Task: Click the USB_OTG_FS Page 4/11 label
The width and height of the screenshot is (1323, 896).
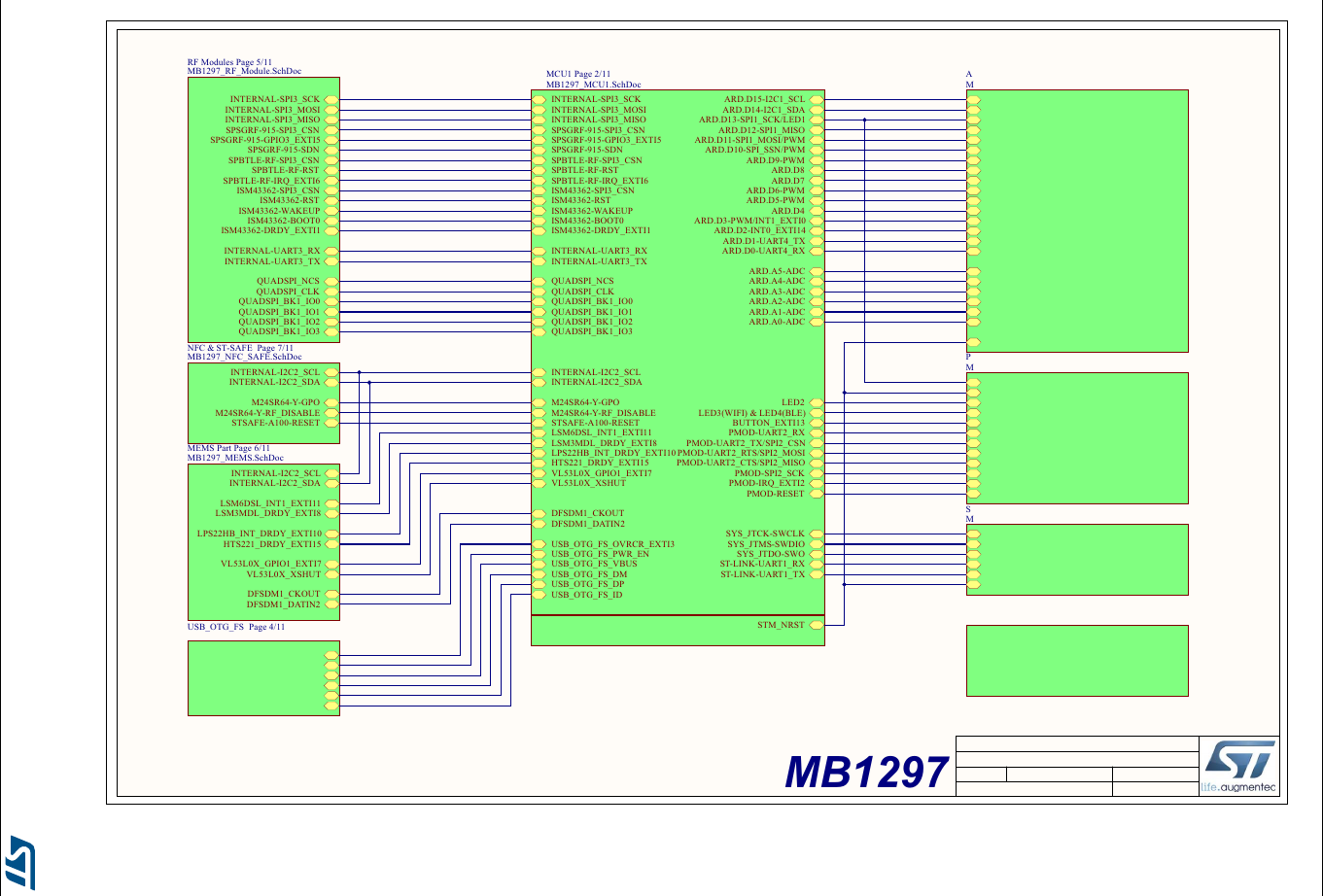Action: click(235, 627)
